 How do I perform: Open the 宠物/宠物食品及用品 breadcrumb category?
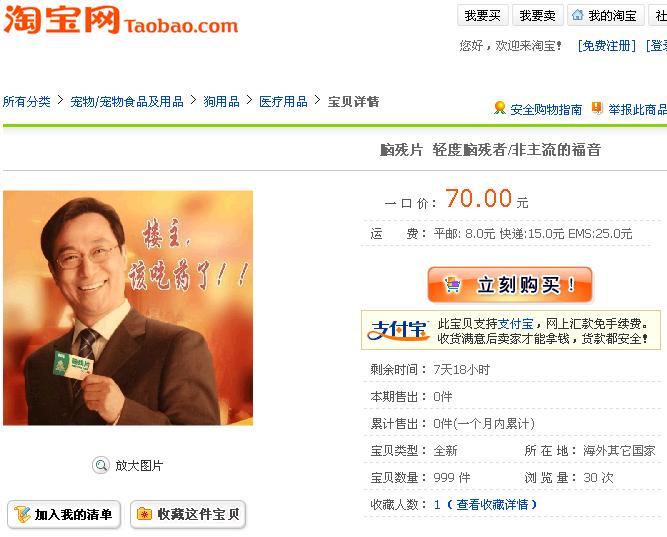tap(127, 102)
